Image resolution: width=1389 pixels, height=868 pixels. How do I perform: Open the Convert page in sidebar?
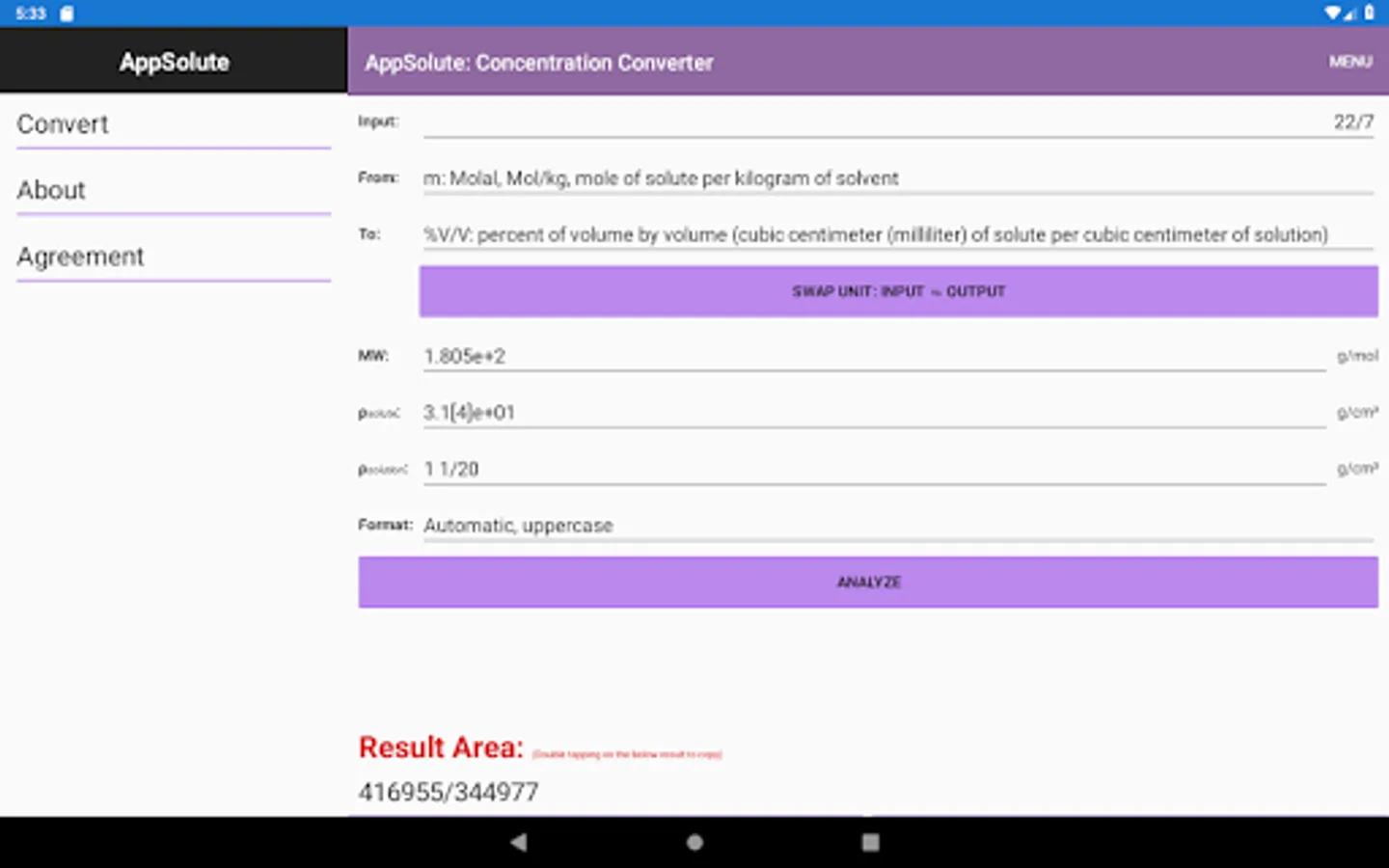pyautogui.click(x=174, y=123)
